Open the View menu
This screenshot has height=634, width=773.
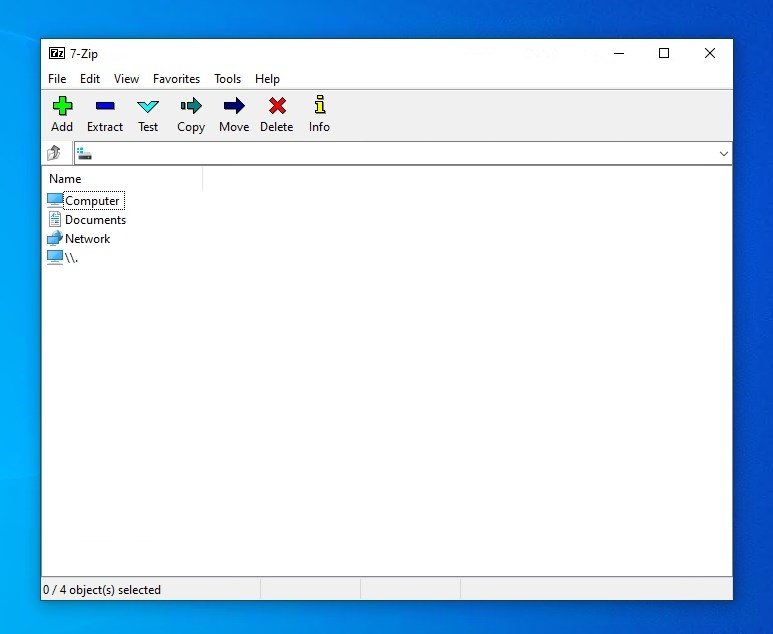point(126,79)
